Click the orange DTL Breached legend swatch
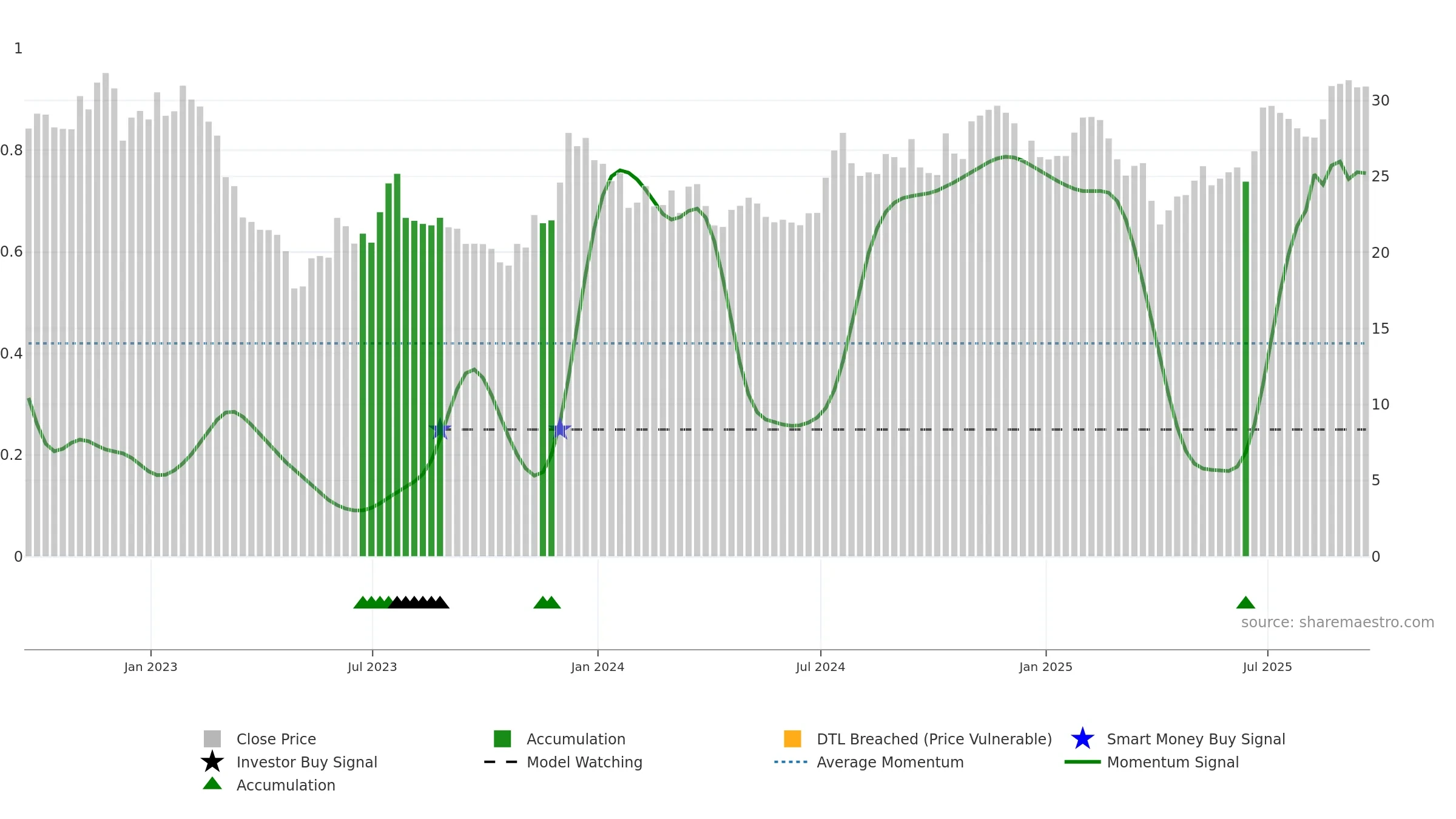The width and height of the screenshot is (1456, 819). coord(792,739)
